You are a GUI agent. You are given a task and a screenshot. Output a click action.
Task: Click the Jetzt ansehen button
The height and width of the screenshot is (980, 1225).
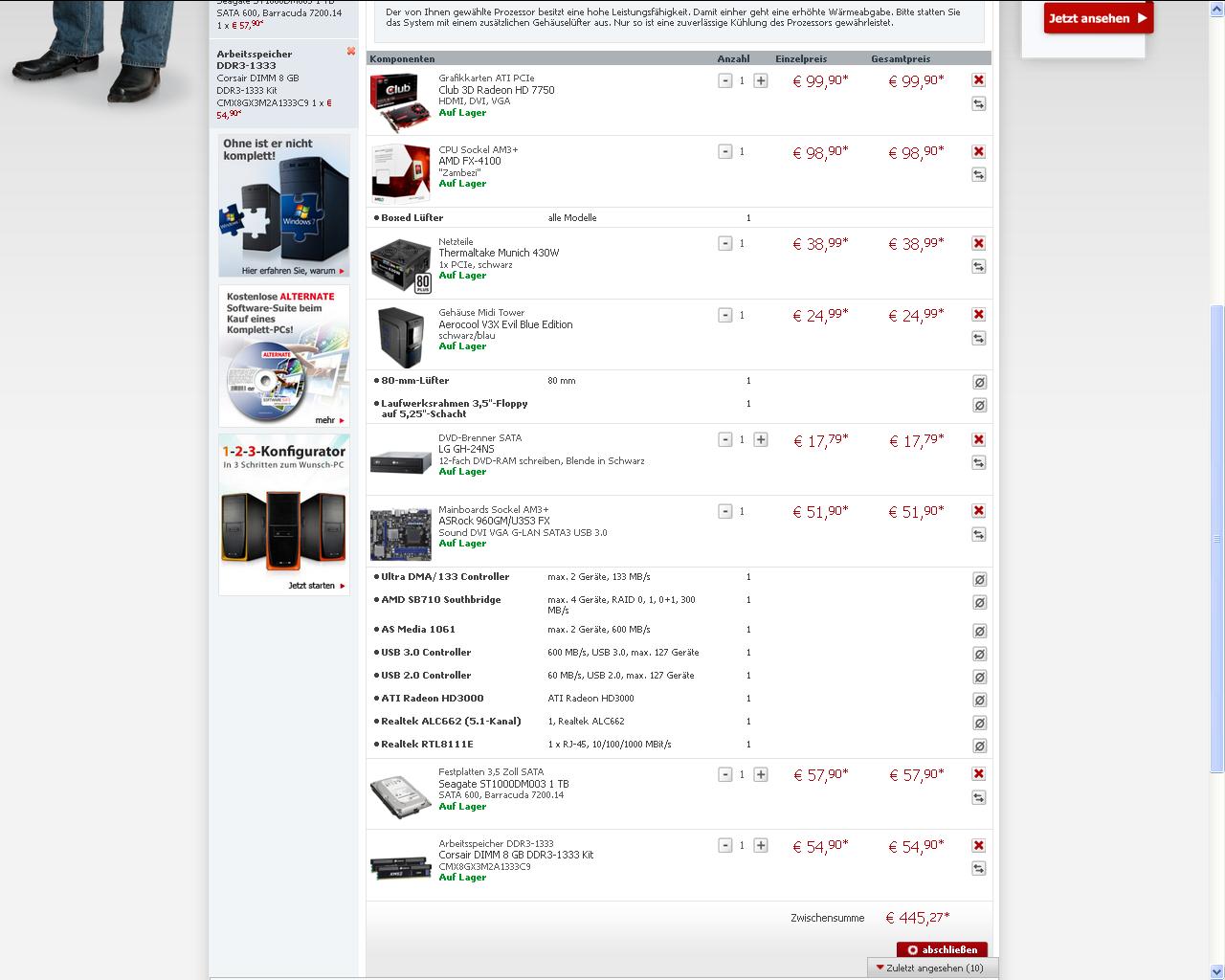point(1098,17)
